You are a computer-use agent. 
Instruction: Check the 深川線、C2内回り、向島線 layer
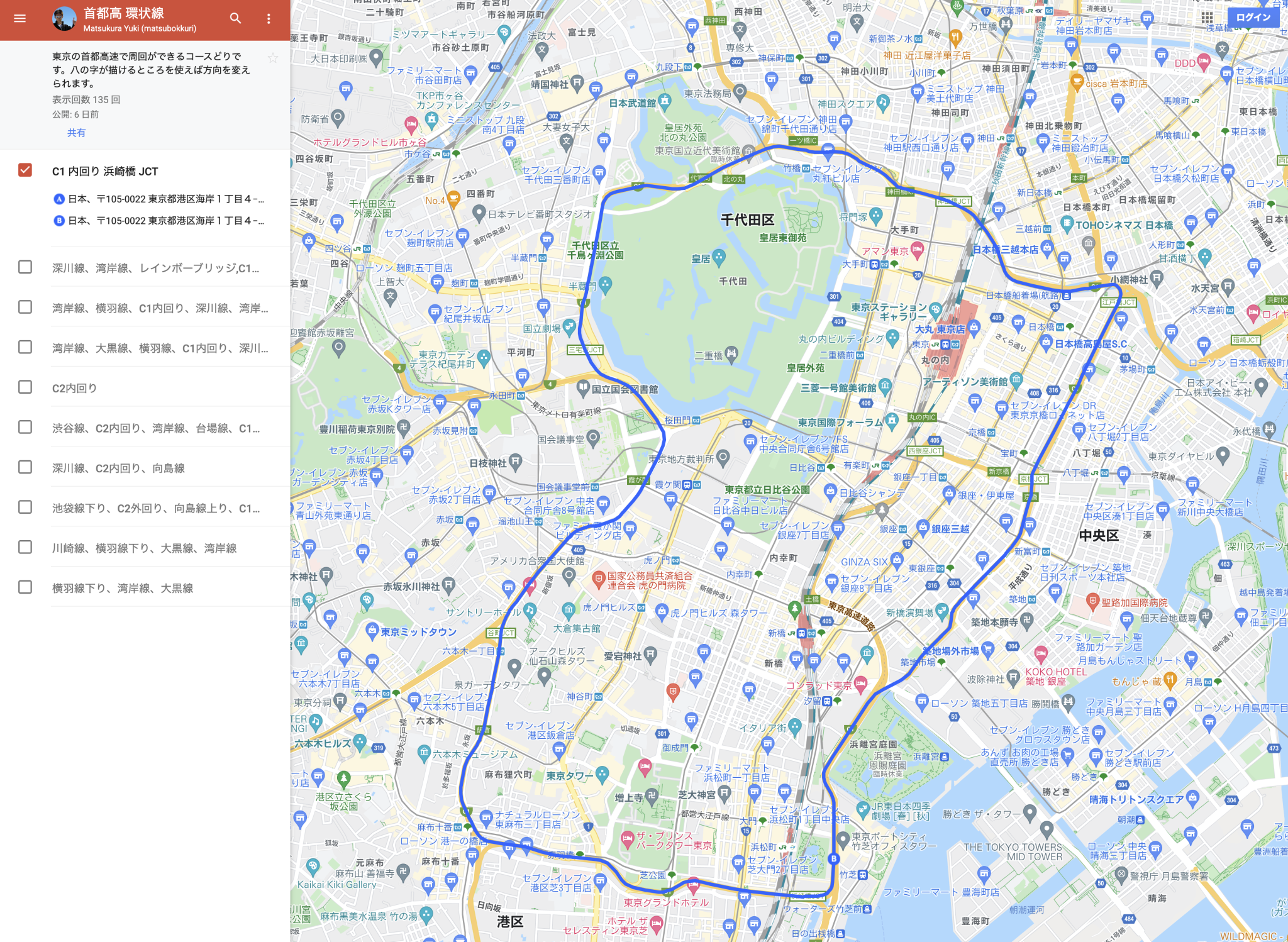pyautogui.click(x=25, y=467)
